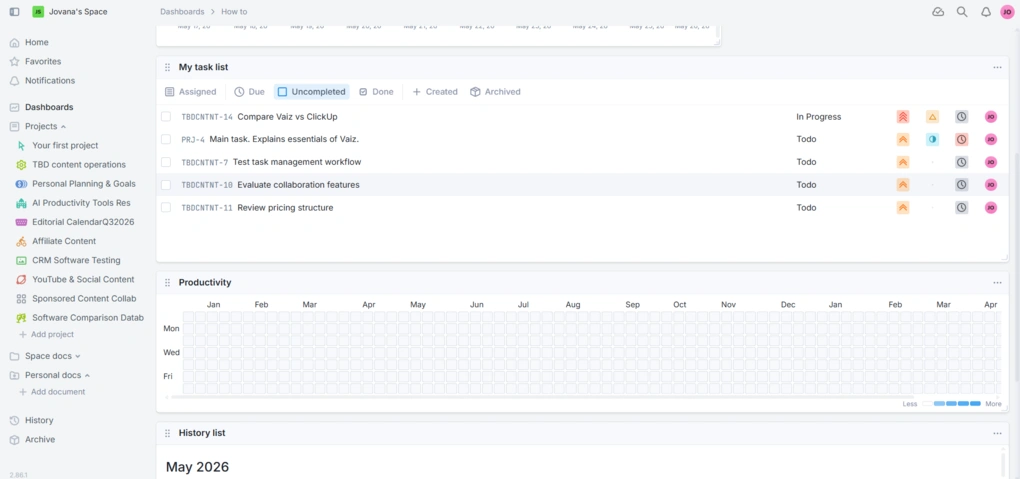
Task: Click In Progress status of TBDCNTNT-14
Action: 818,117
